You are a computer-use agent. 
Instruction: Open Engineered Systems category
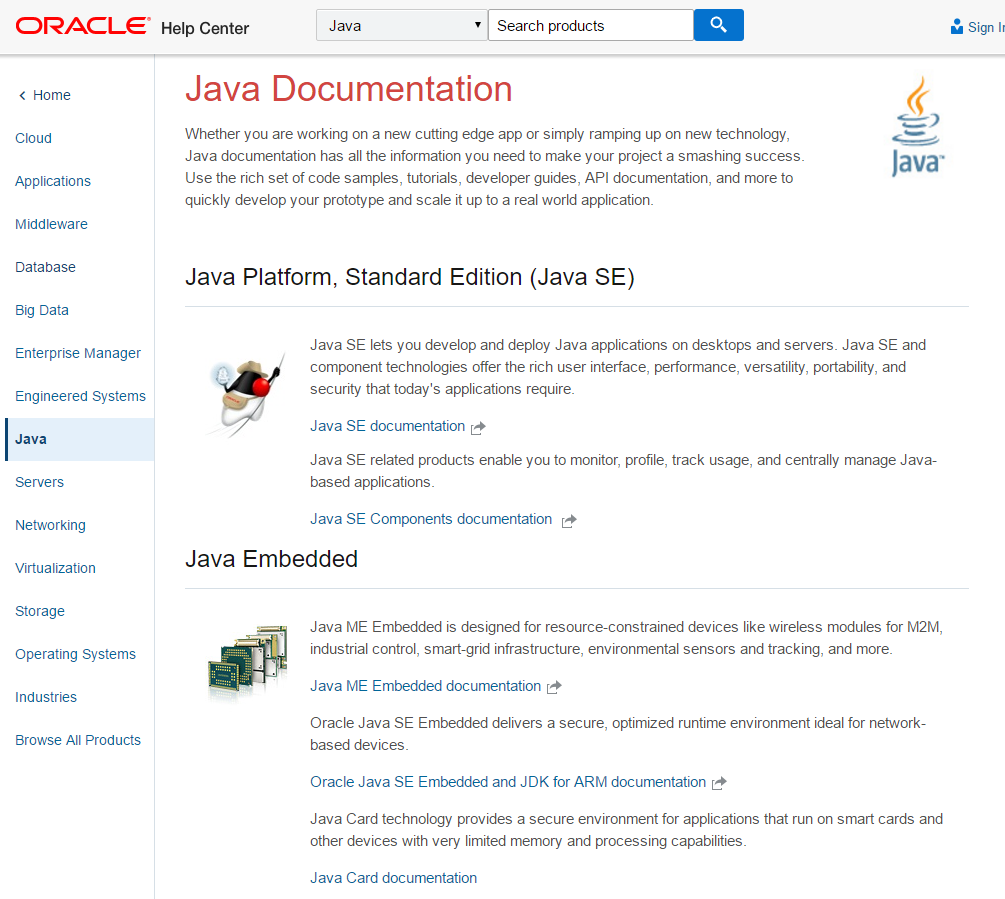[81, 396]
